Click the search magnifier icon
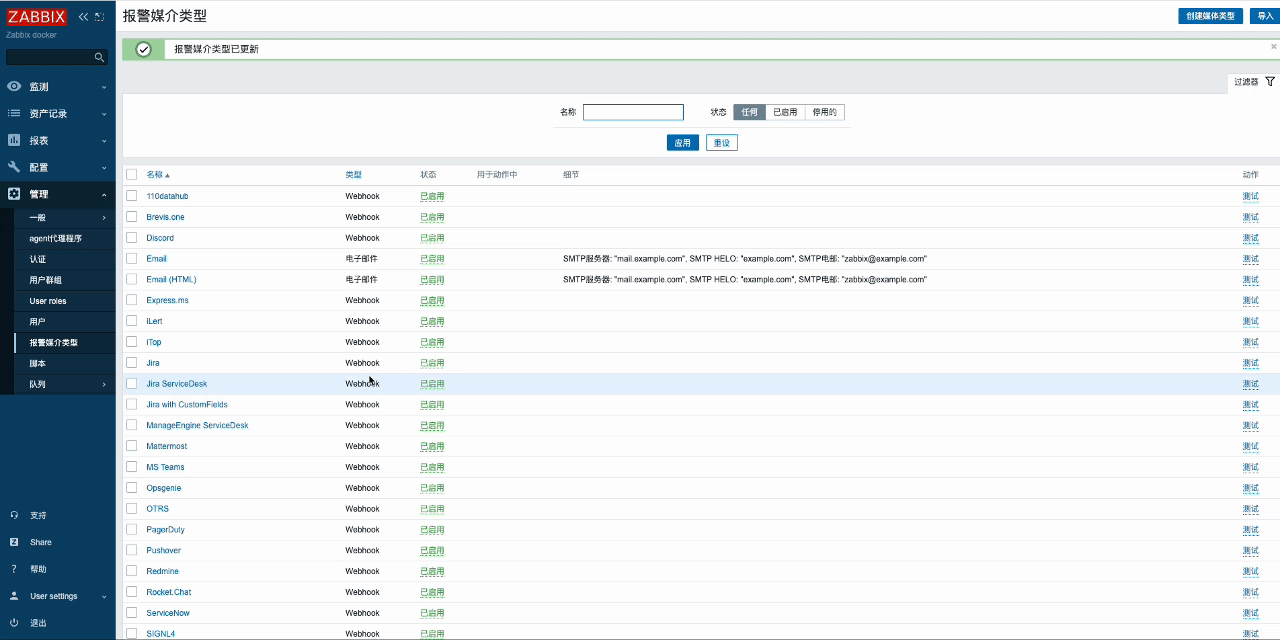 (x=99, y=57)
